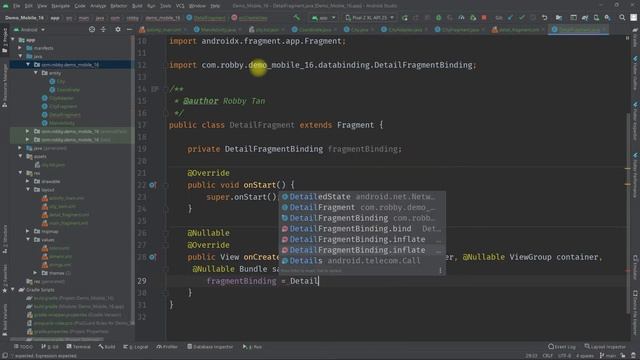Image resolution: width=640 pixels, height=360 pixels.
Task: Click the UTF-8 encoding in status bar
Action: pyautogui.click(x=565, y=356)
